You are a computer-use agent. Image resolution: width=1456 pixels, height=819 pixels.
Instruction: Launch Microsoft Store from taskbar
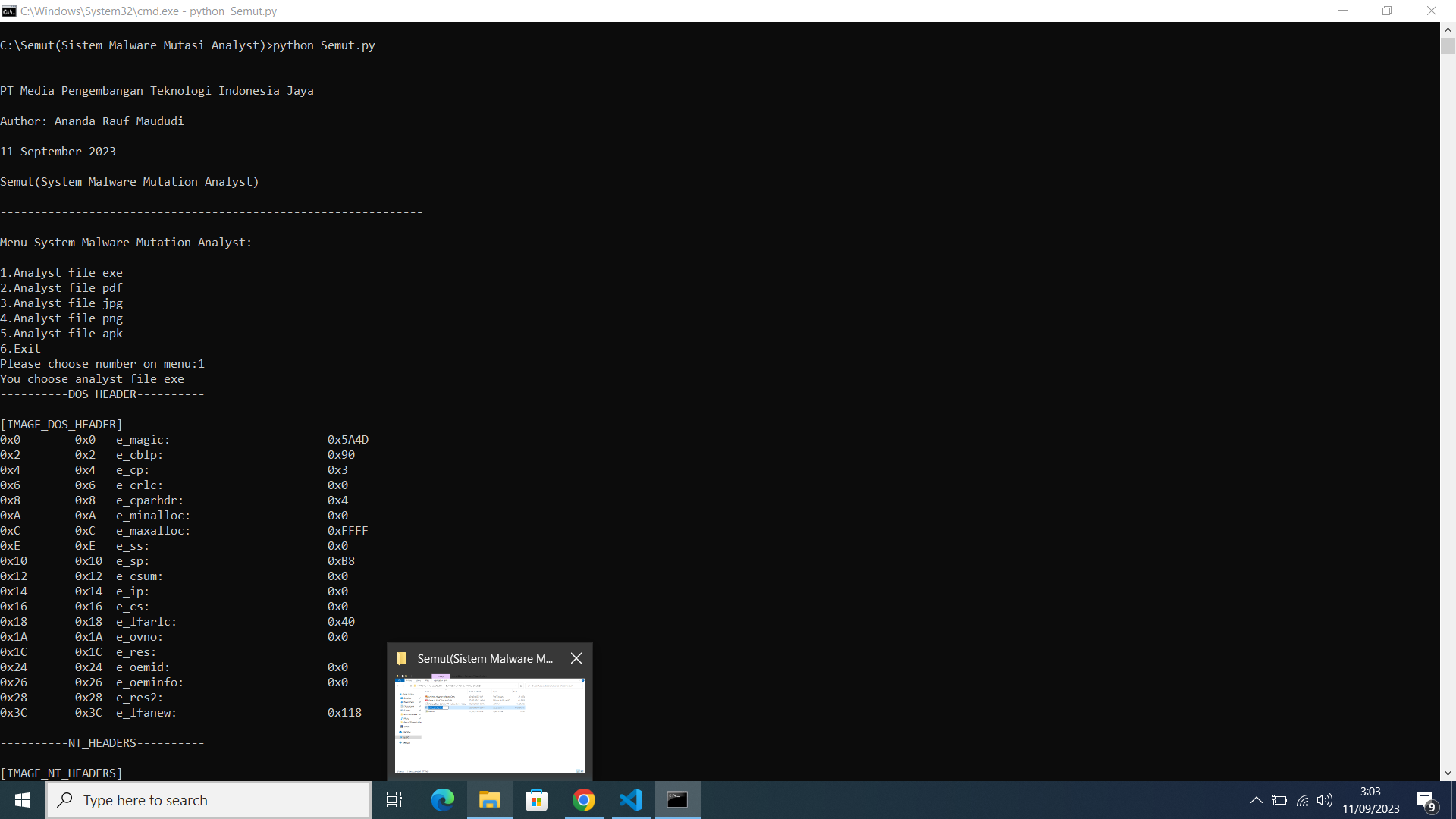pos(537,800)
